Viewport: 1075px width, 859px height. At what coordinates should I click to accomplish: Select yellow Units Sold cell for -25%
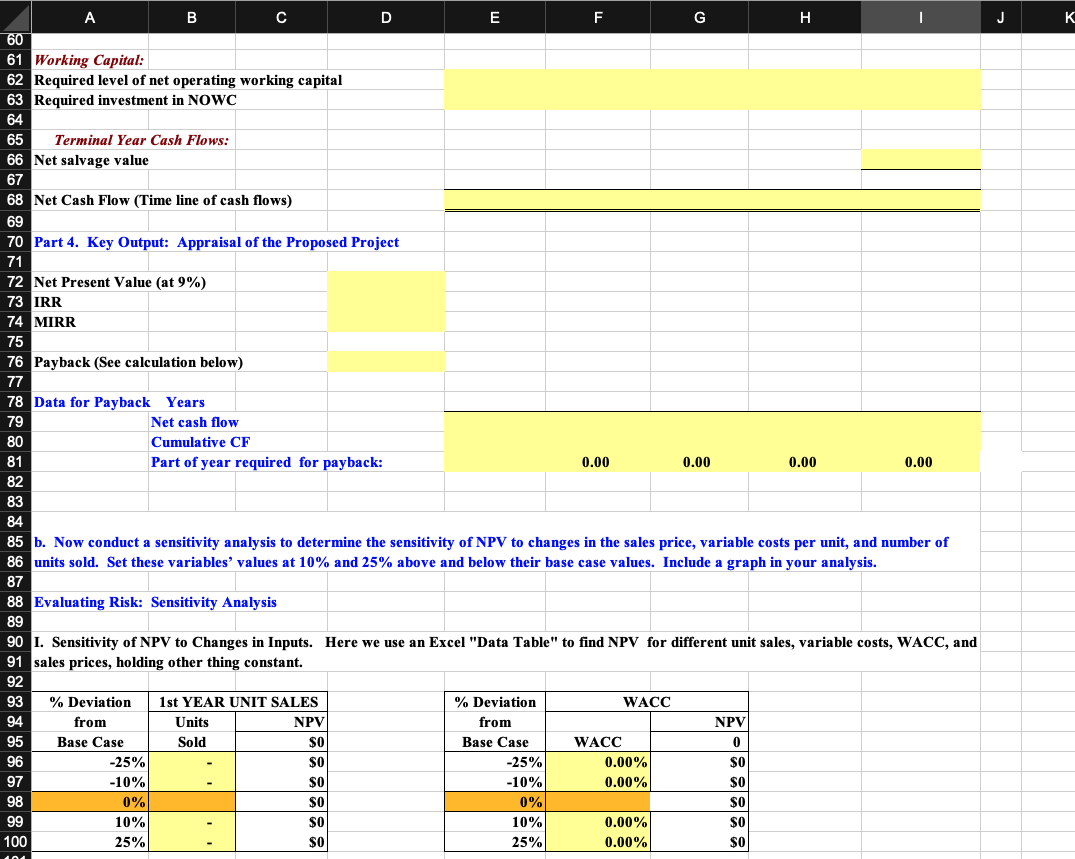pos(192,762)
